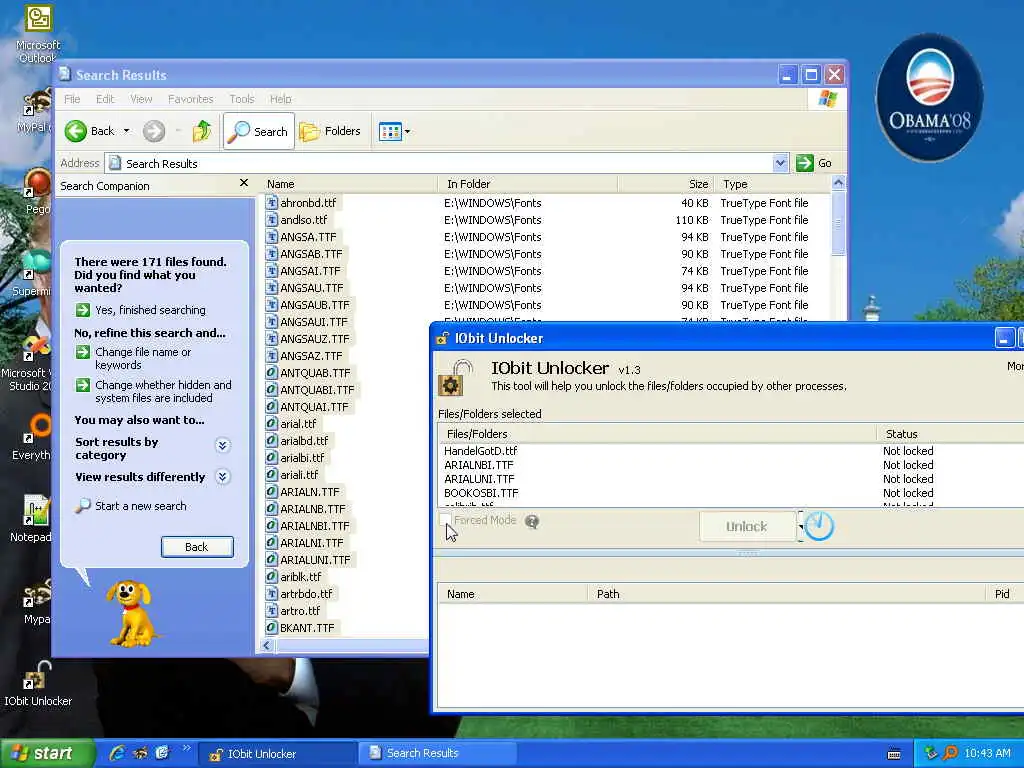The height and width of the screenshot is (768, 1024).
Task: Open the File menu
Action: pyautogui.click(x=72, y=99)
